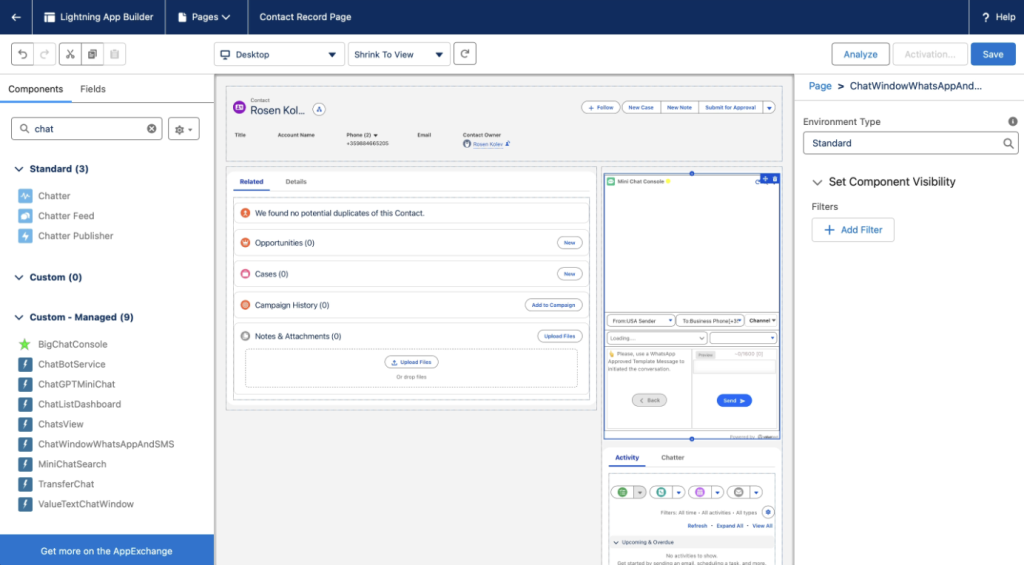Click Get more on the AppExchange
The image size is (1024, 565).
(x=106, y=551)
